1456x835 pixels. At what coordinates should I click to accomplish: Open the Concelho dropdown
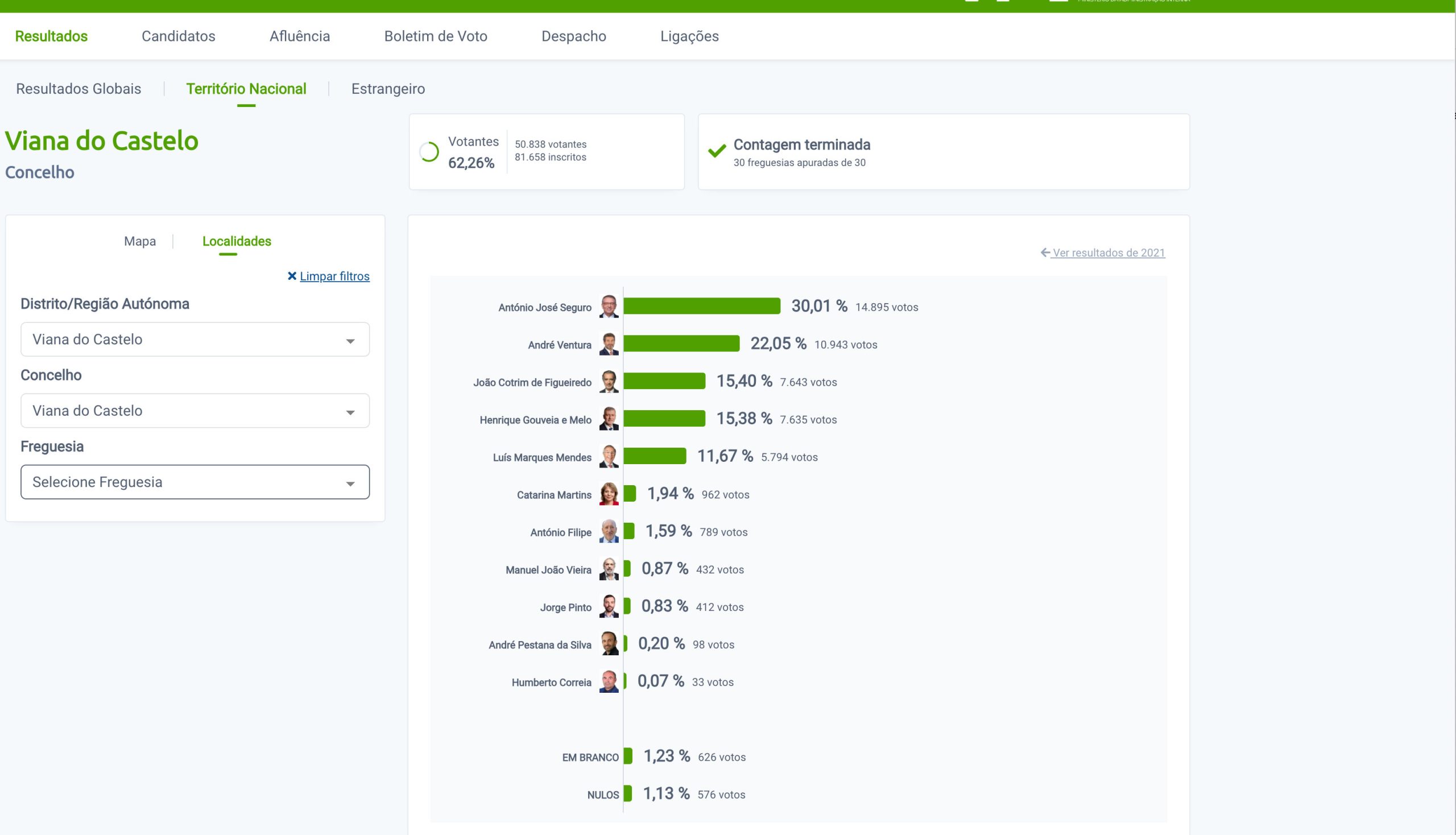[x=195, y=411]
